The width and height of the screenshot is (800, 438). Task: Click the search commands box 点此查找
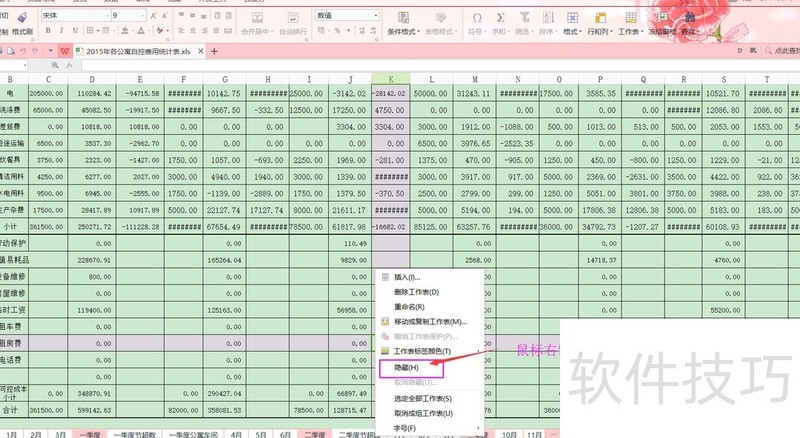(782, 51)
